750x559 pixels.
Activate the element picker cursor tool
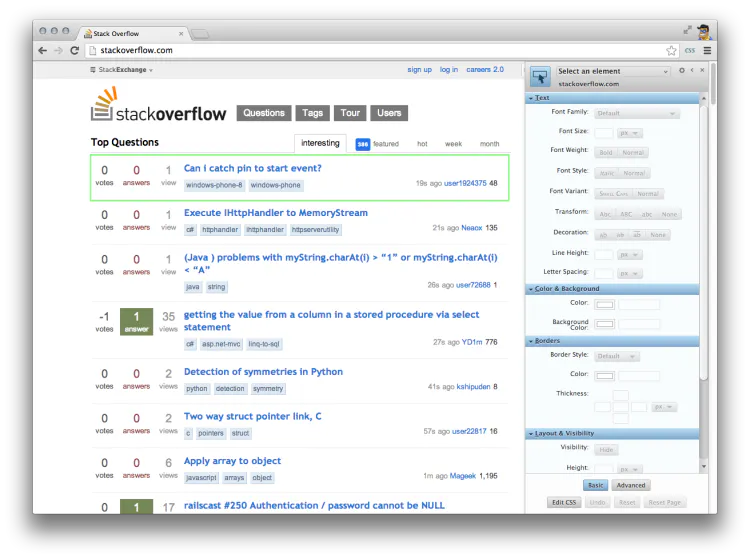[540, 77]
